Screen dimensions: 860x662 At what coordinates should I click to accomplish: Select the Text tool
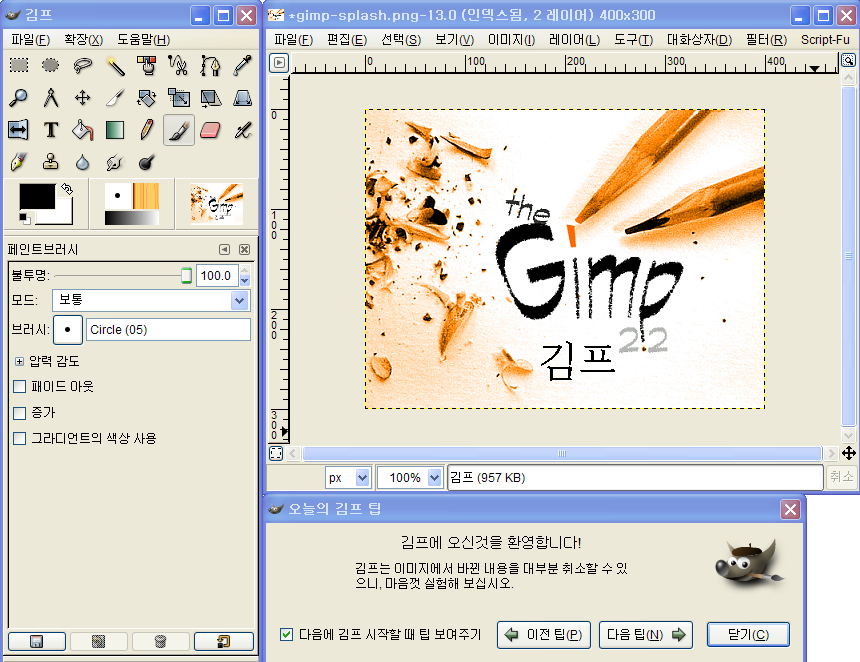(50, 130)
